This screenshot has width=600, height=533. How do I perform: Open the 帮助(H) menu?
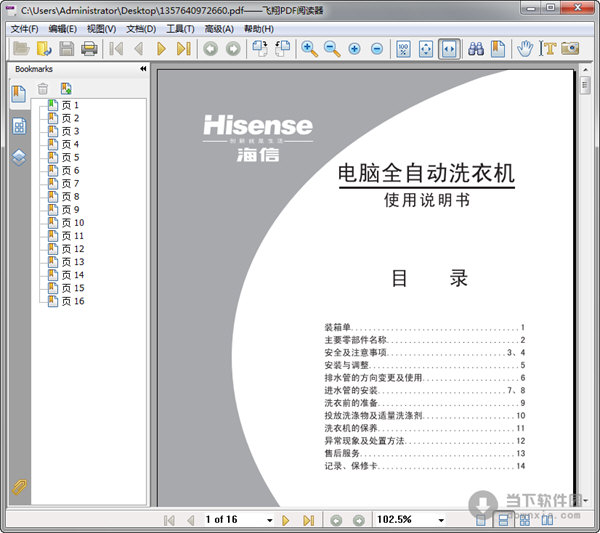click(259, 29)
